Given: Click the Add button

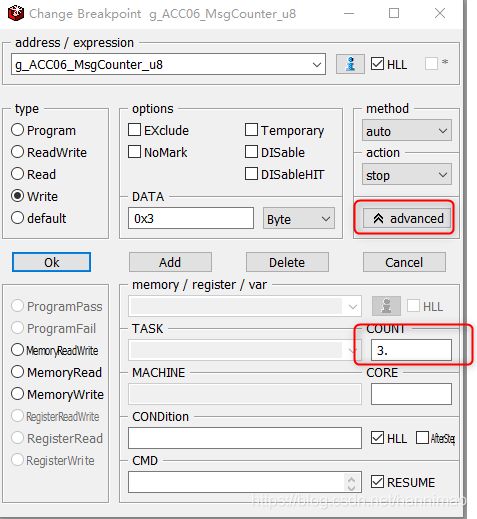Looking at the screenshot, I should coord(170,262).
